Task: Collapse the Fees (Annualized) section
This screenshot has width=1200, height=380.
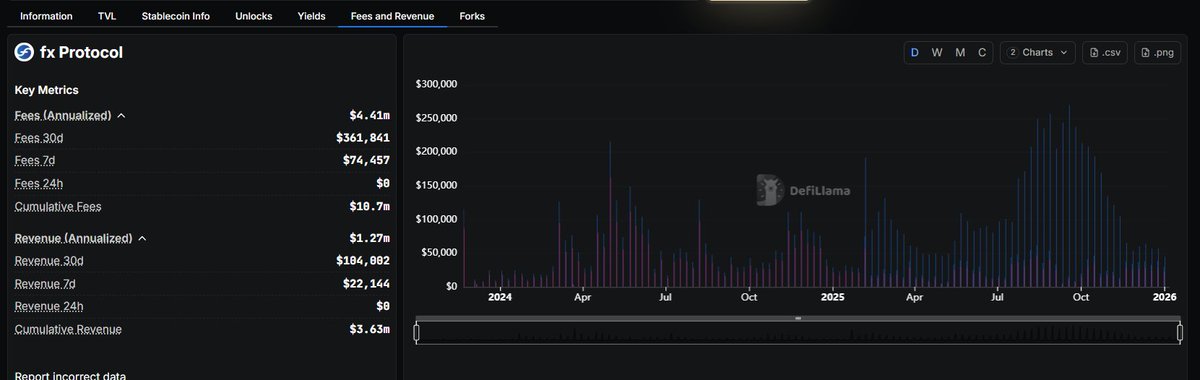Action: (x=121, y=116)
